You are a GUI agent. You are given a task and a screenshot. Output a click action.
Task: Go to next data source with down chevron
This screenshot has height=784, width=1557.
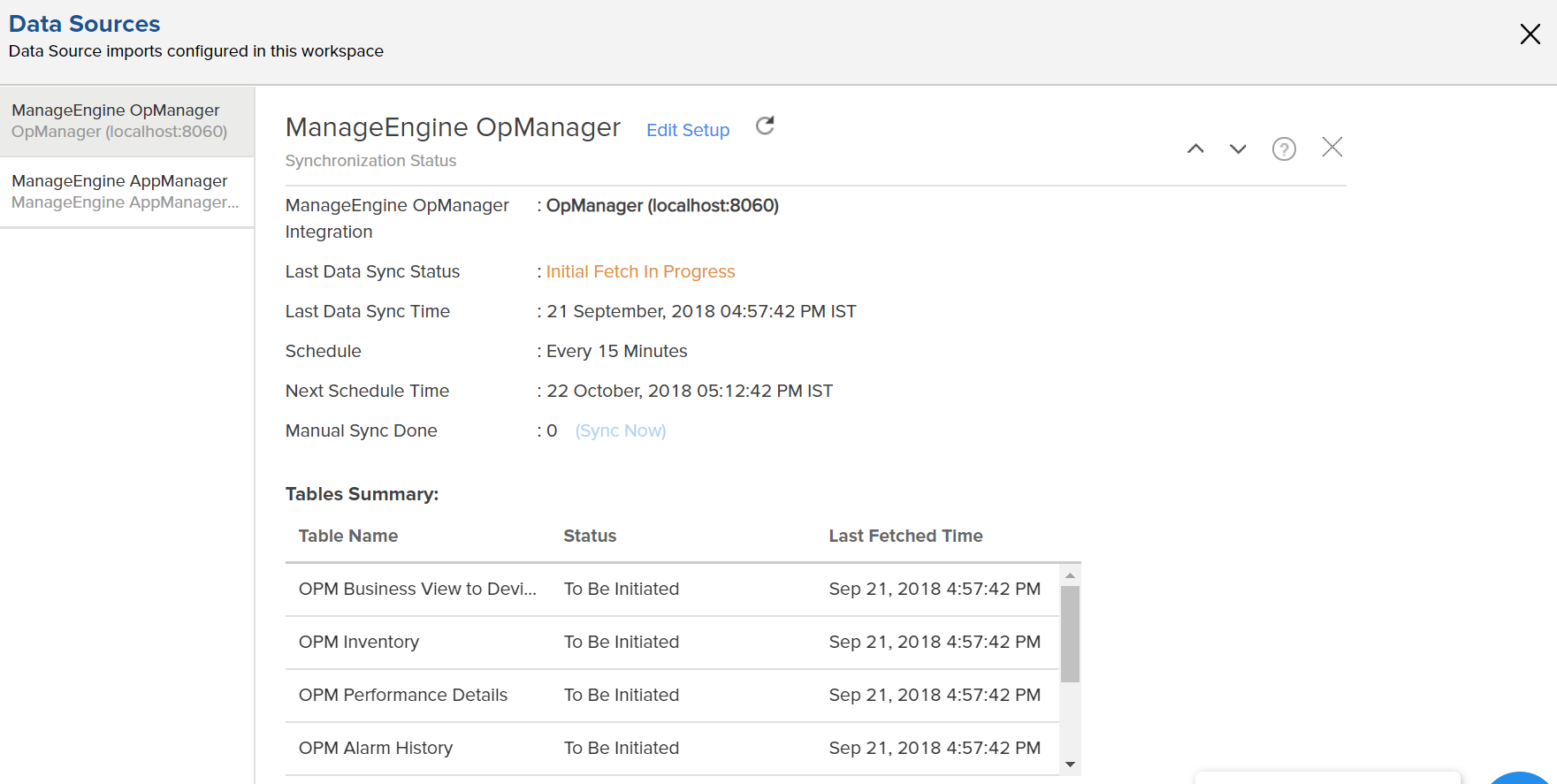[1238, 148]
